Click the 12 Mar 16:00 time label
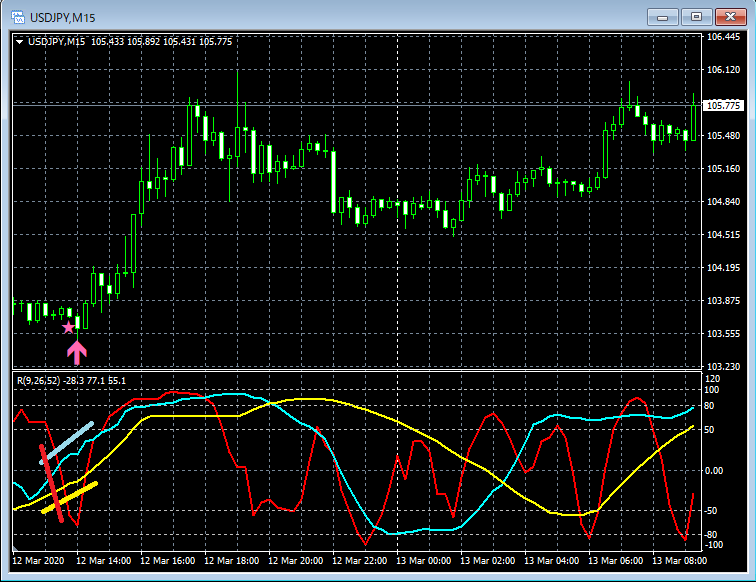 168,561
